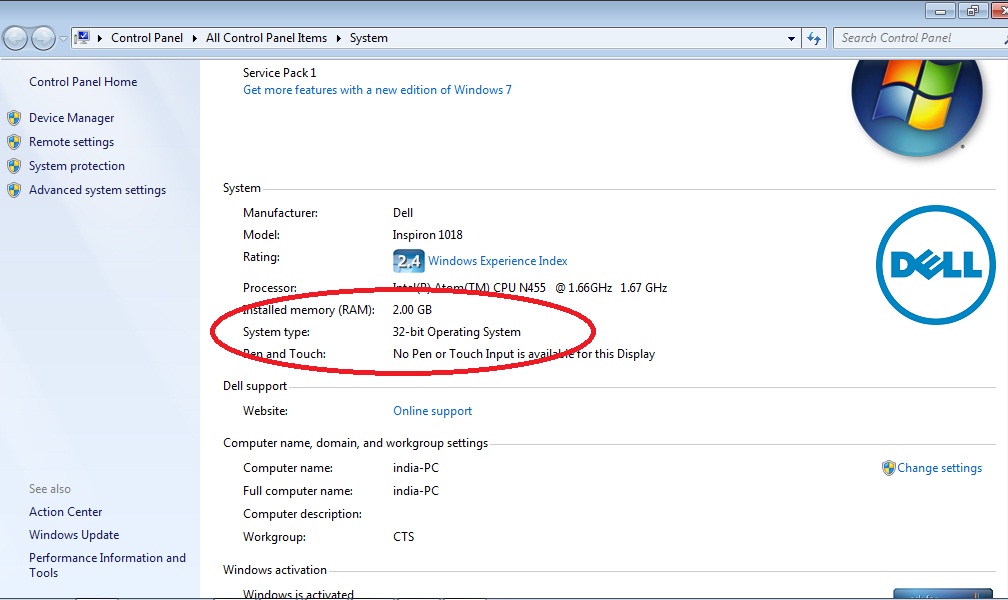Open Windows Update link
The image size is (1008, 600).
point(74,535)
